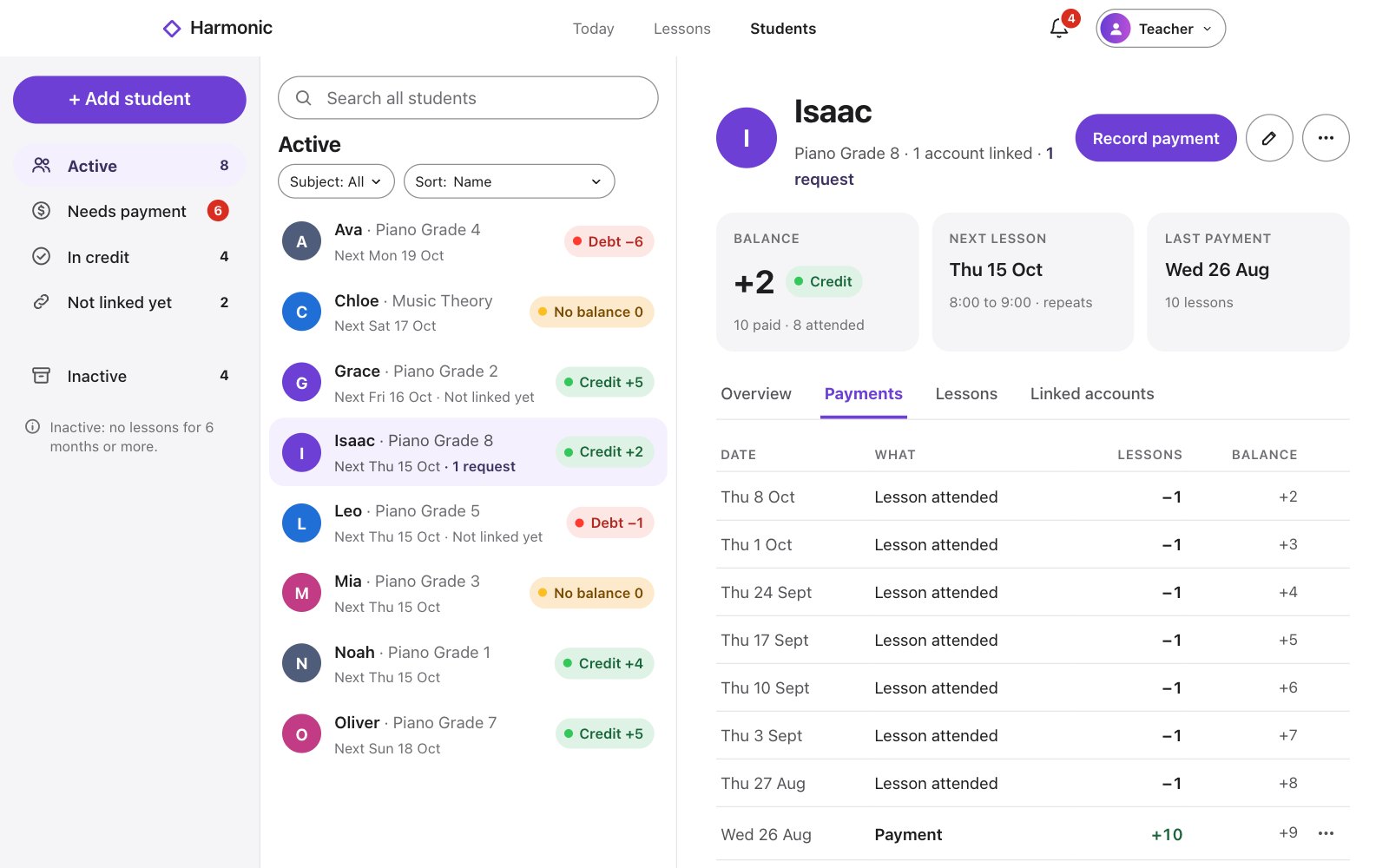Click the teacher profile avatar icon
The height and width of the screenshot is (868, 1389).
1116,29
